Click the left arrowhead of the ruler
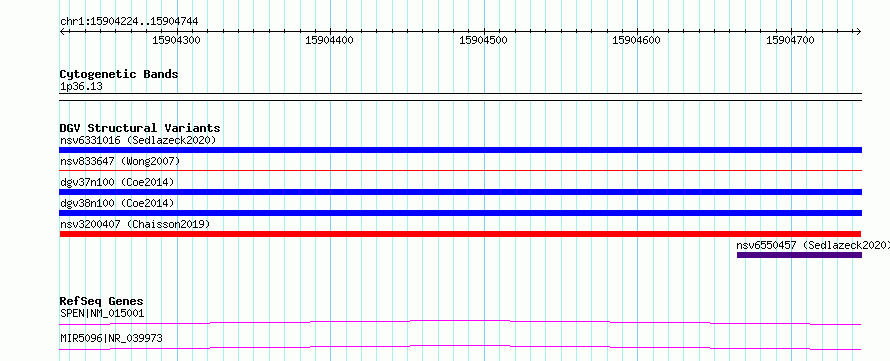This screenshot has height=361, width=890. click(62, 31)
